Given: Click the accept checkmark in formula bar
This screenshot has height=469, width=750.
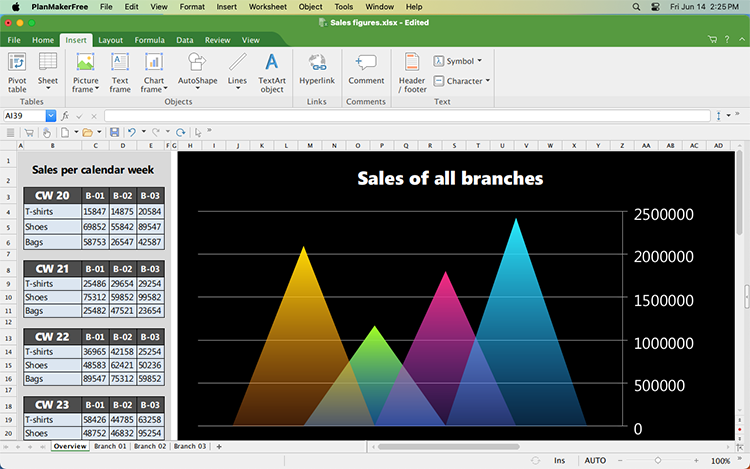Looking at the screenshot, I should pyautogui.click(x=79, y=116).
